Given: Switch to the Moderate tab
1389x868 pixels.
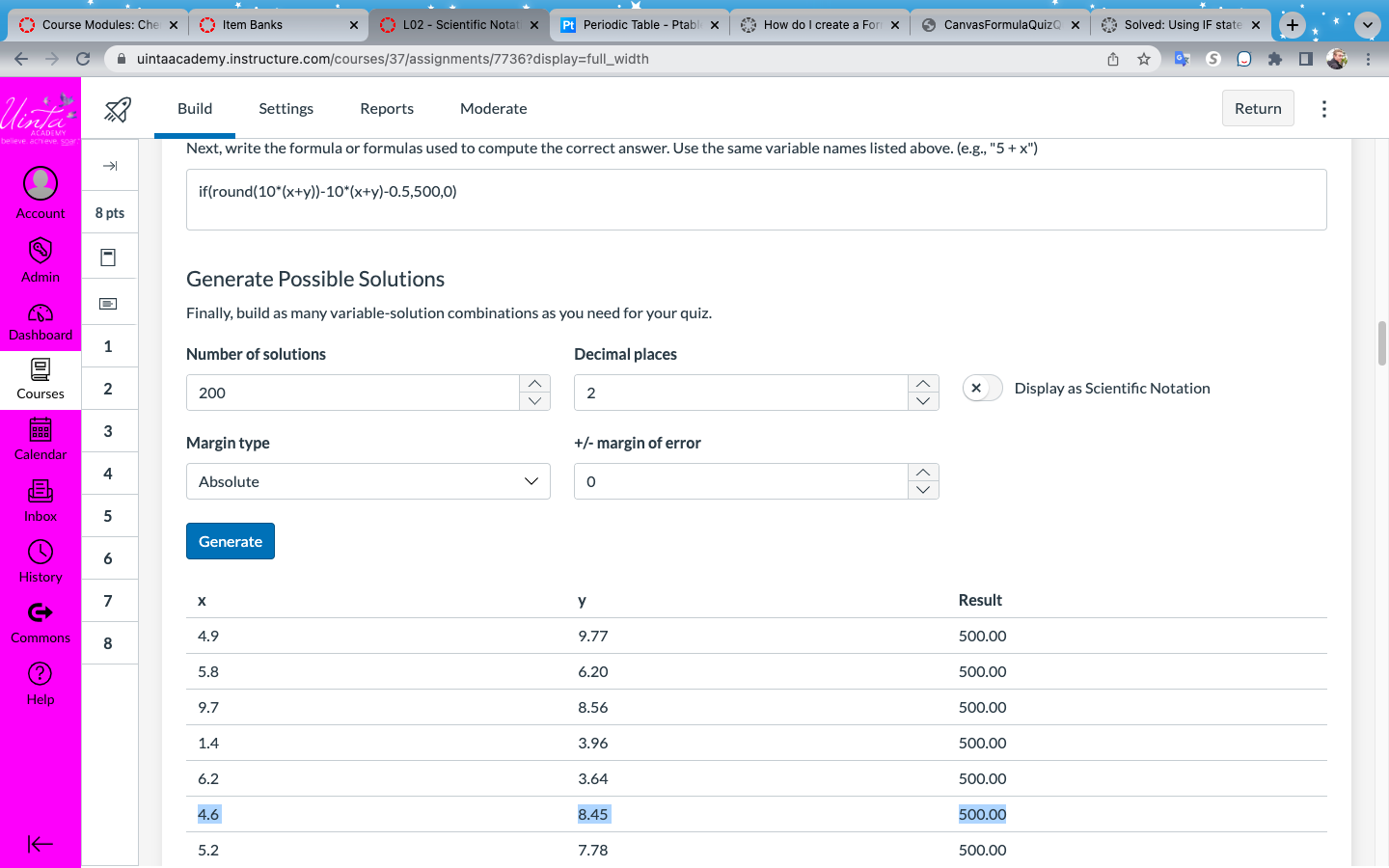Looking at the screenshot, I should point(493,109).
